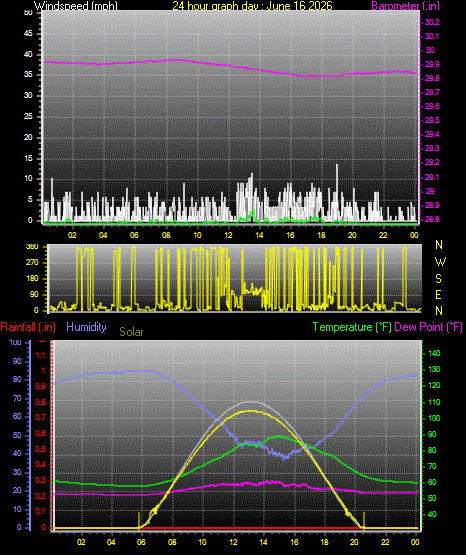Image resolution: width=466 pixels, height=555 pixels.
Task: Click the Humidity legend label
Action: [86, 327]
